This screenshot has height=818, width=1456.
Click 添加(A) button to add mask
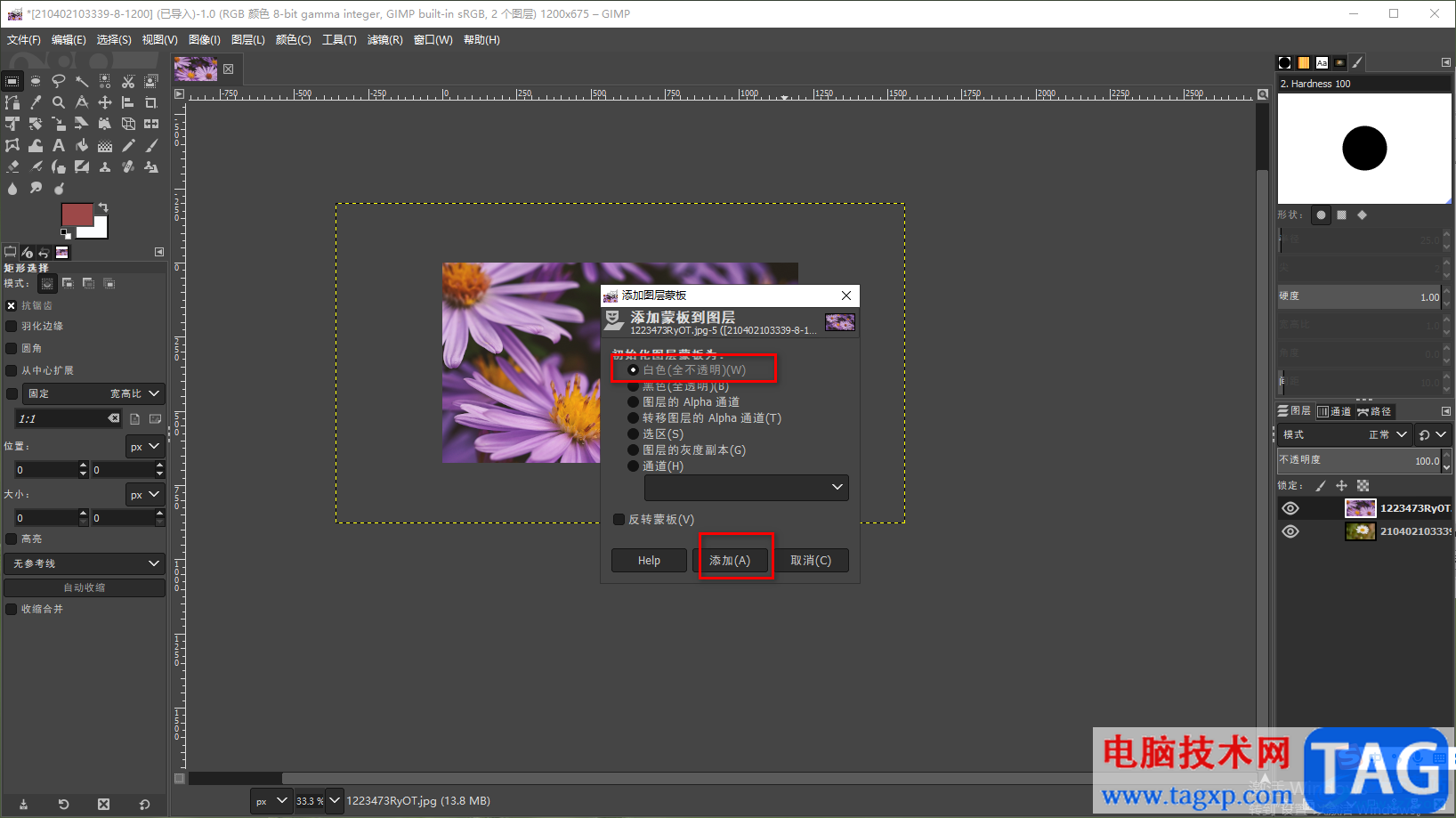click(x=730, y=561)
